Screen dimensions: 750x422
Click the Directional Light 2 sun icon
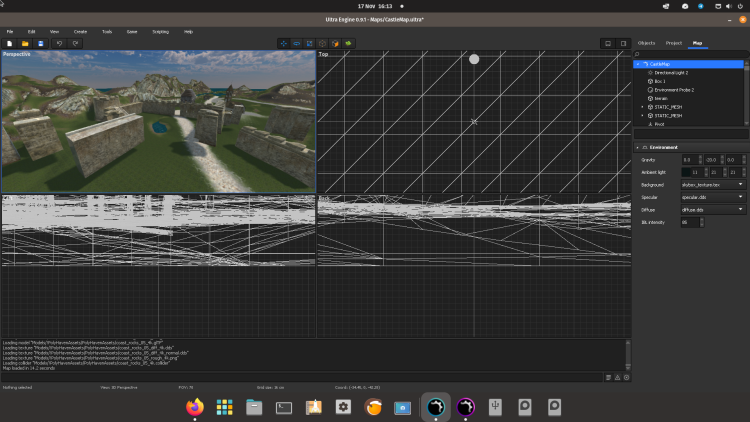[x=650, y=73]
